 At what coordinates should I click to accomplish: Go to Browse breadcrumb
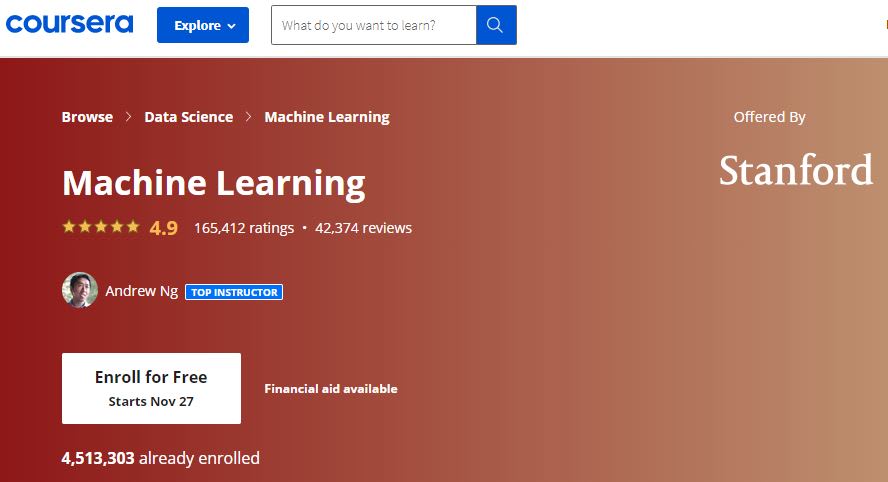(87, 117)
